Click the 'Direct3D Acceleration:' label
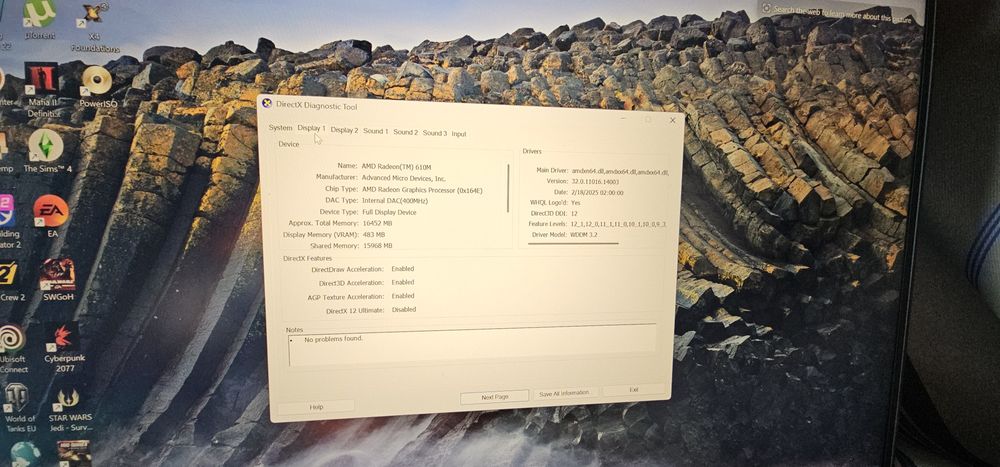 (x=351, y=283)
